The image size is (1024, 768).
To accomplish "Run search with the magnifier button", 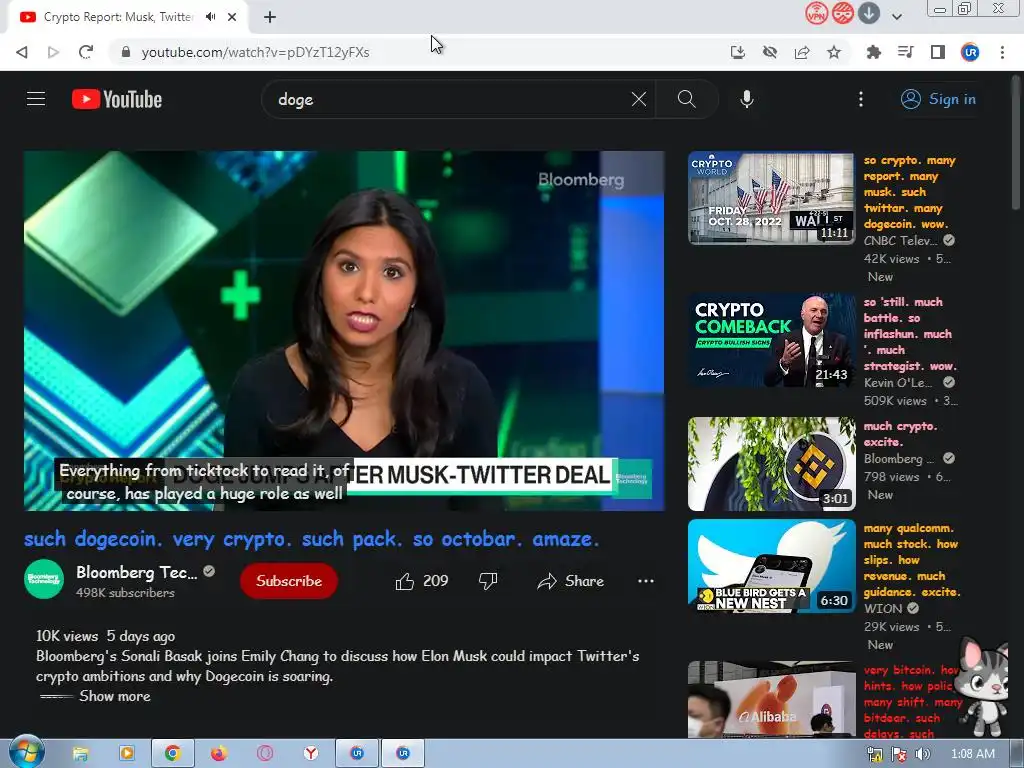I will (x=686, y=99).
